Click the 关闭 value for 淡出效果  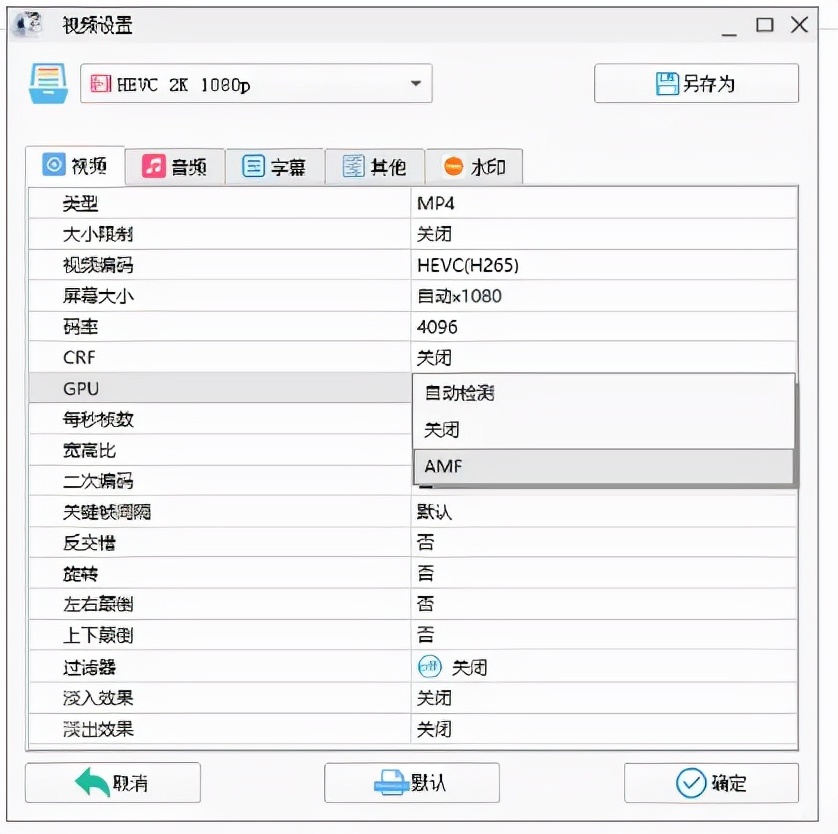434,729
